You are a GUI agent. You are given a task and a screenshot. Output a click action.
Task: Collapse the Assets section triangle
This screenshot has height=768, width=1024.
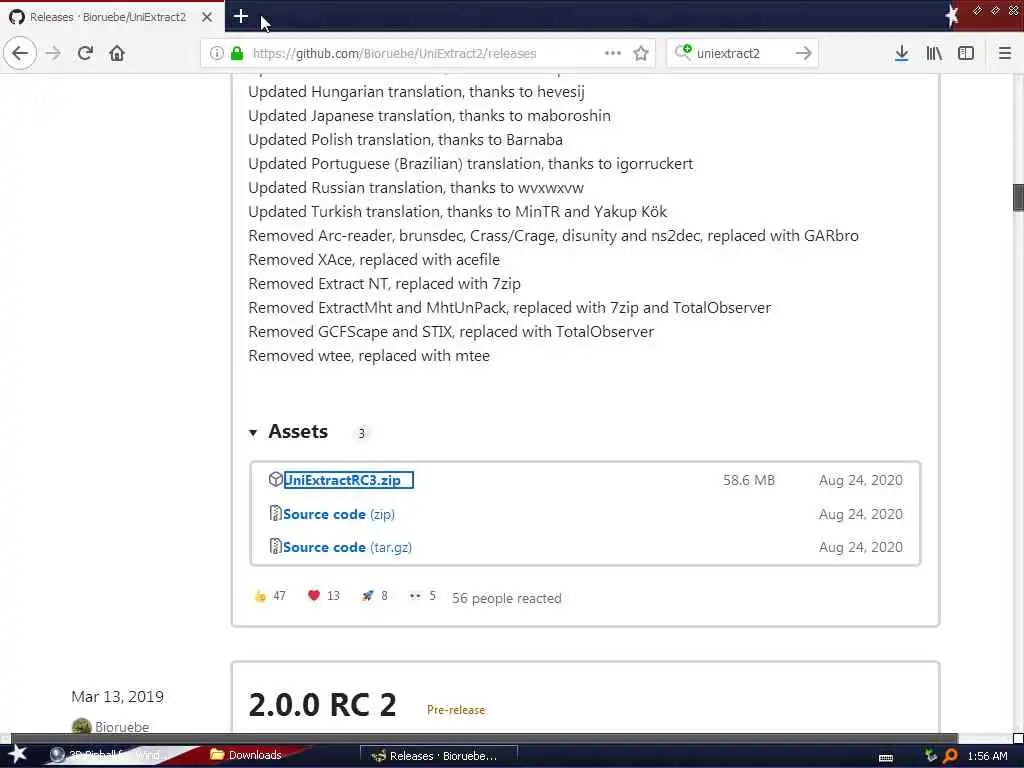[253, 432]
